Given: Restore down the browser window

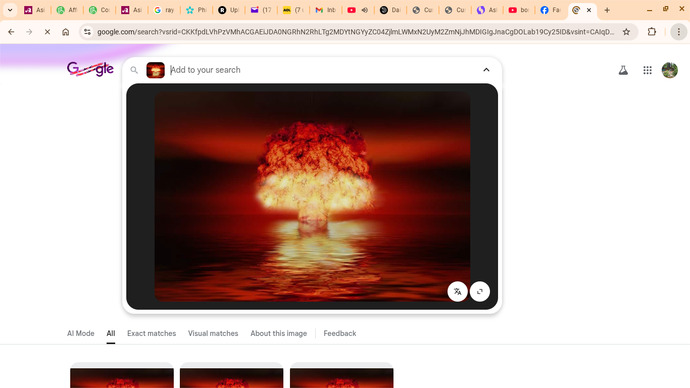Looking at the screenshot, I should point(665,9).
